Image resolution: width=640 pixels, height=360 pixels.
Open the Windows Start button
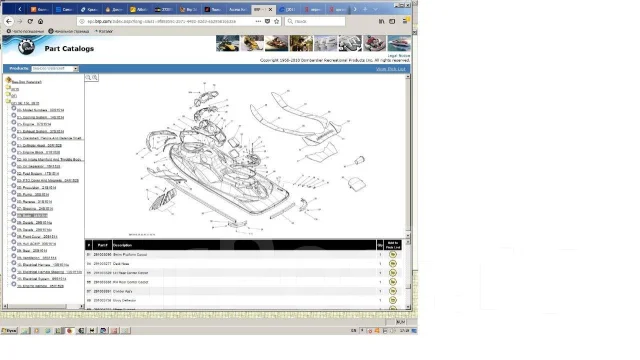pos(9,331)
